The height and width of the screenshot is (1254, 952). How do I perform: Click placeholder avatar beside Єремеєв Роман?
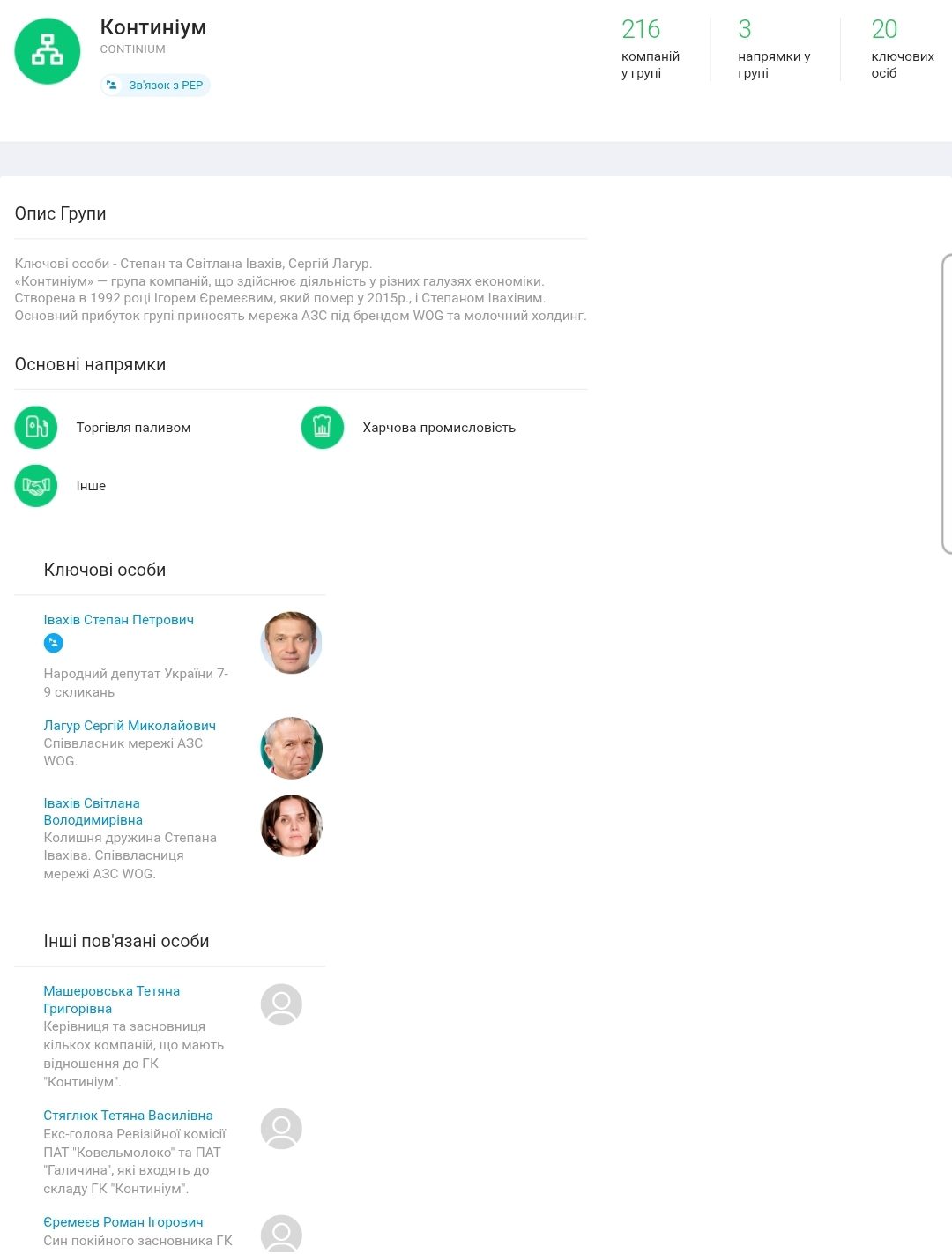point(281,1235)
